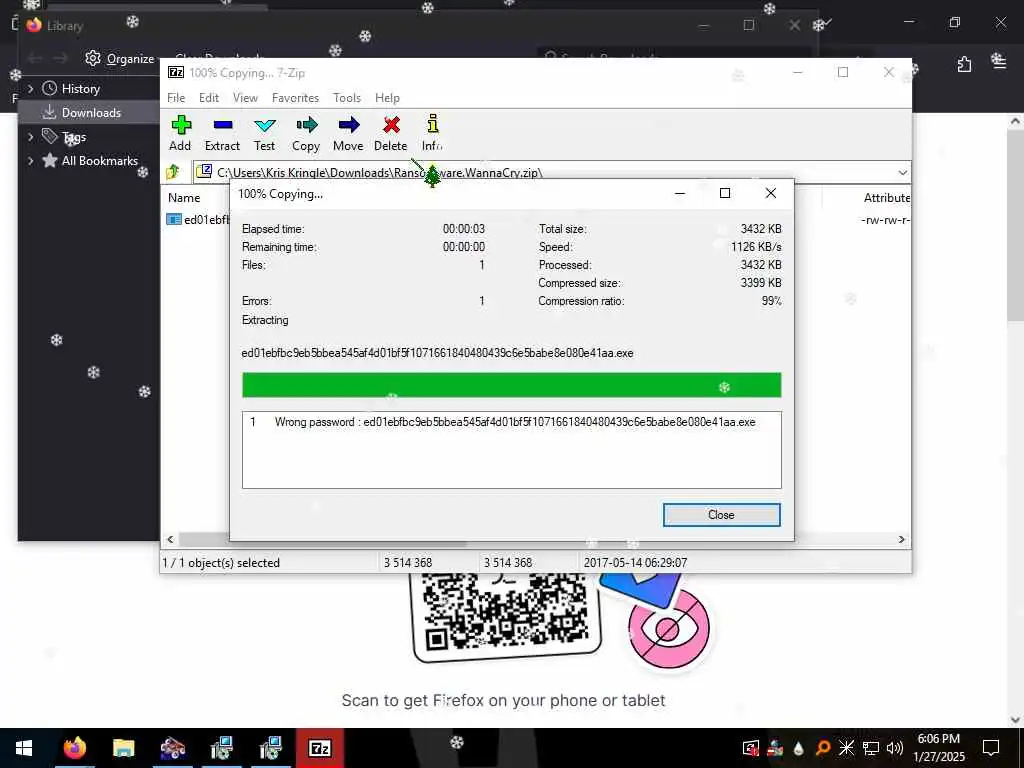This screenshot has width=1024, height=768.
Task: Expand the Tags tree item
Action: [x=30, y=136]
